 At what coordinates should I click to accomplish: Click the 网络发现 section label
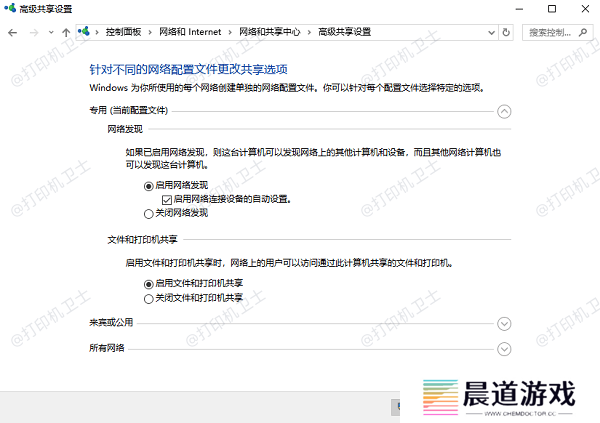click(125, 129)
